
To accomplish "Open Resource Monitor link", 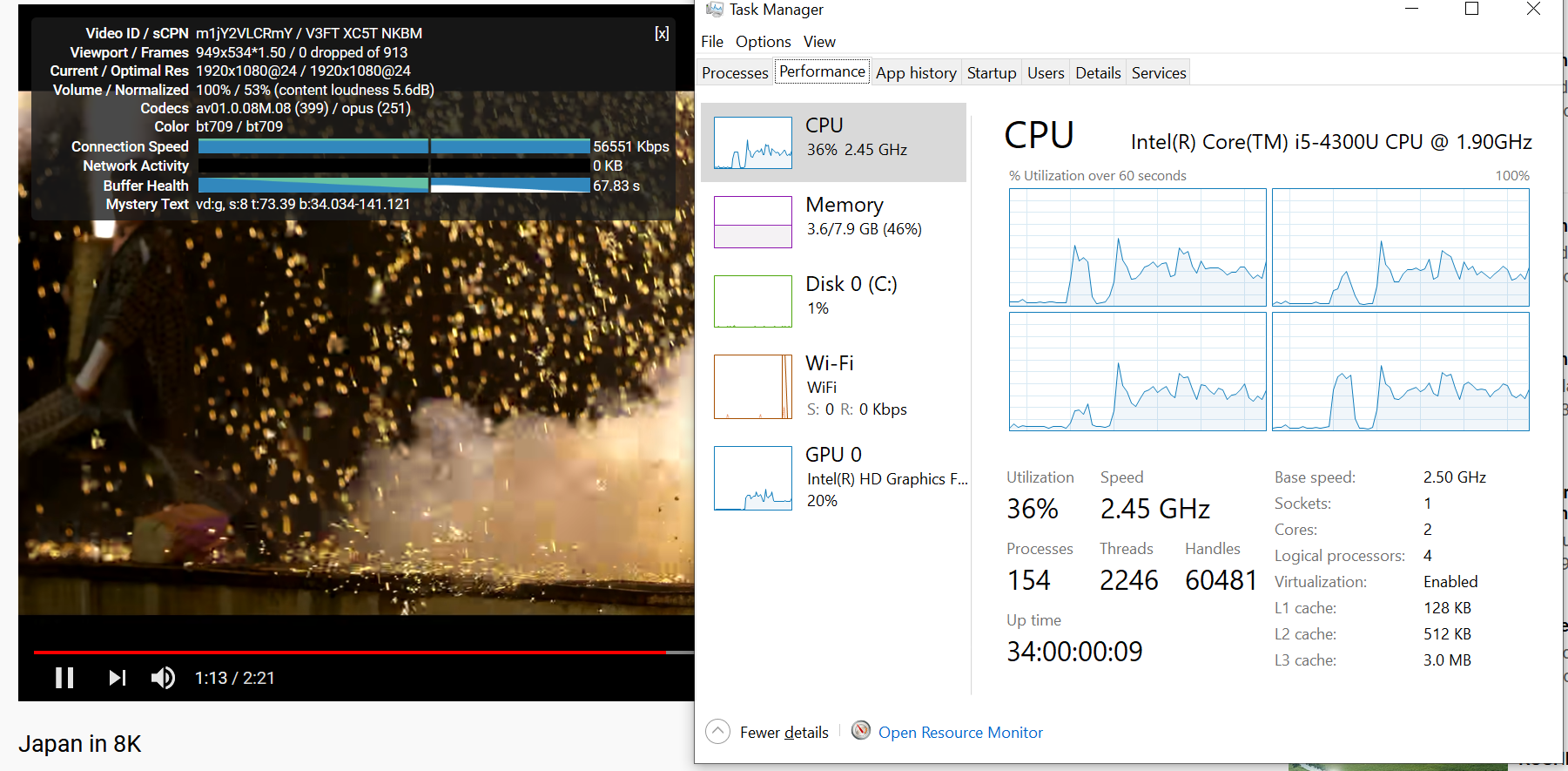I will (960, 733).
